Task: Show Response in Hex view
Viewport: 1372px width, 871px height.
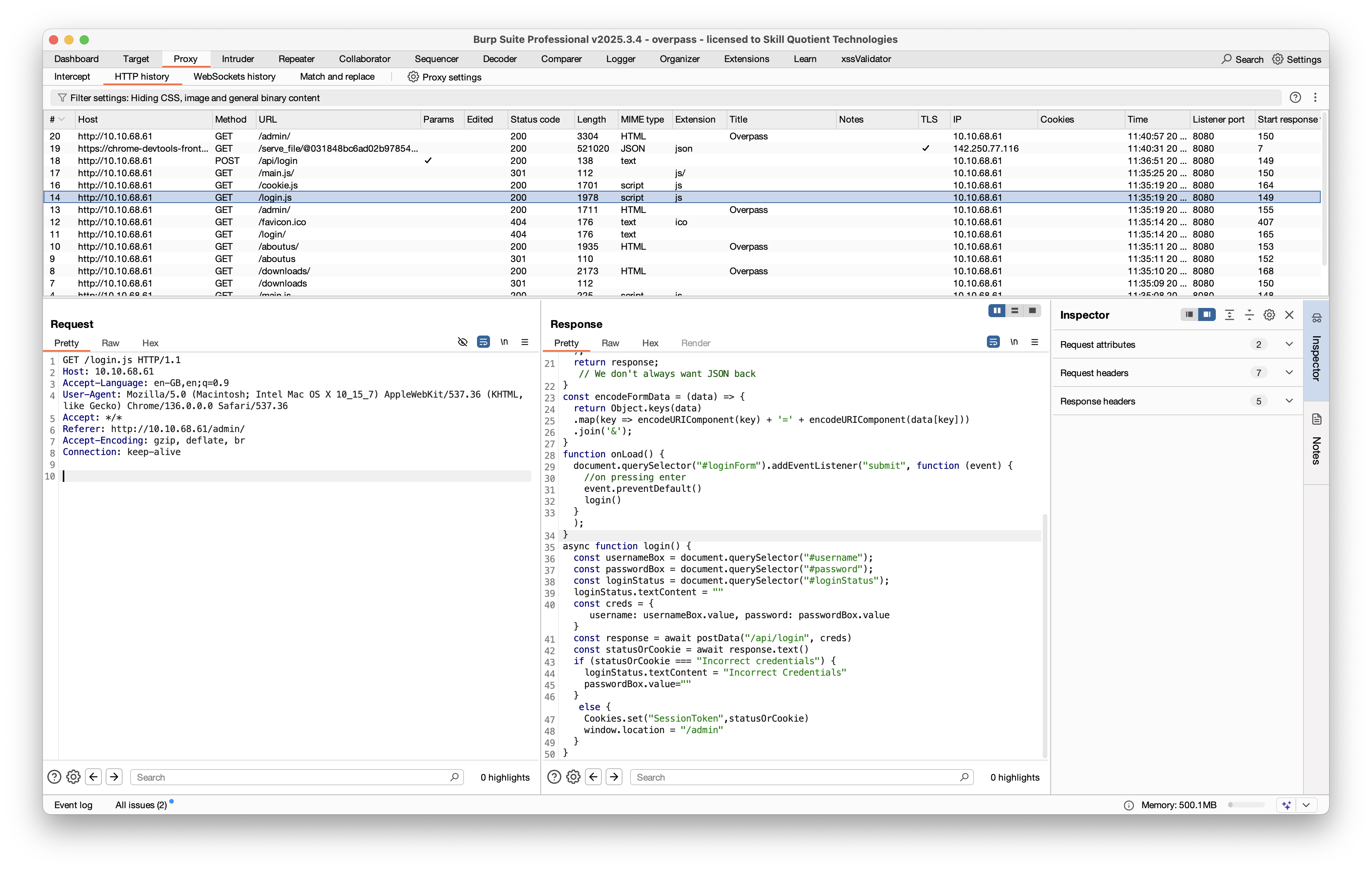Action: 650,342
